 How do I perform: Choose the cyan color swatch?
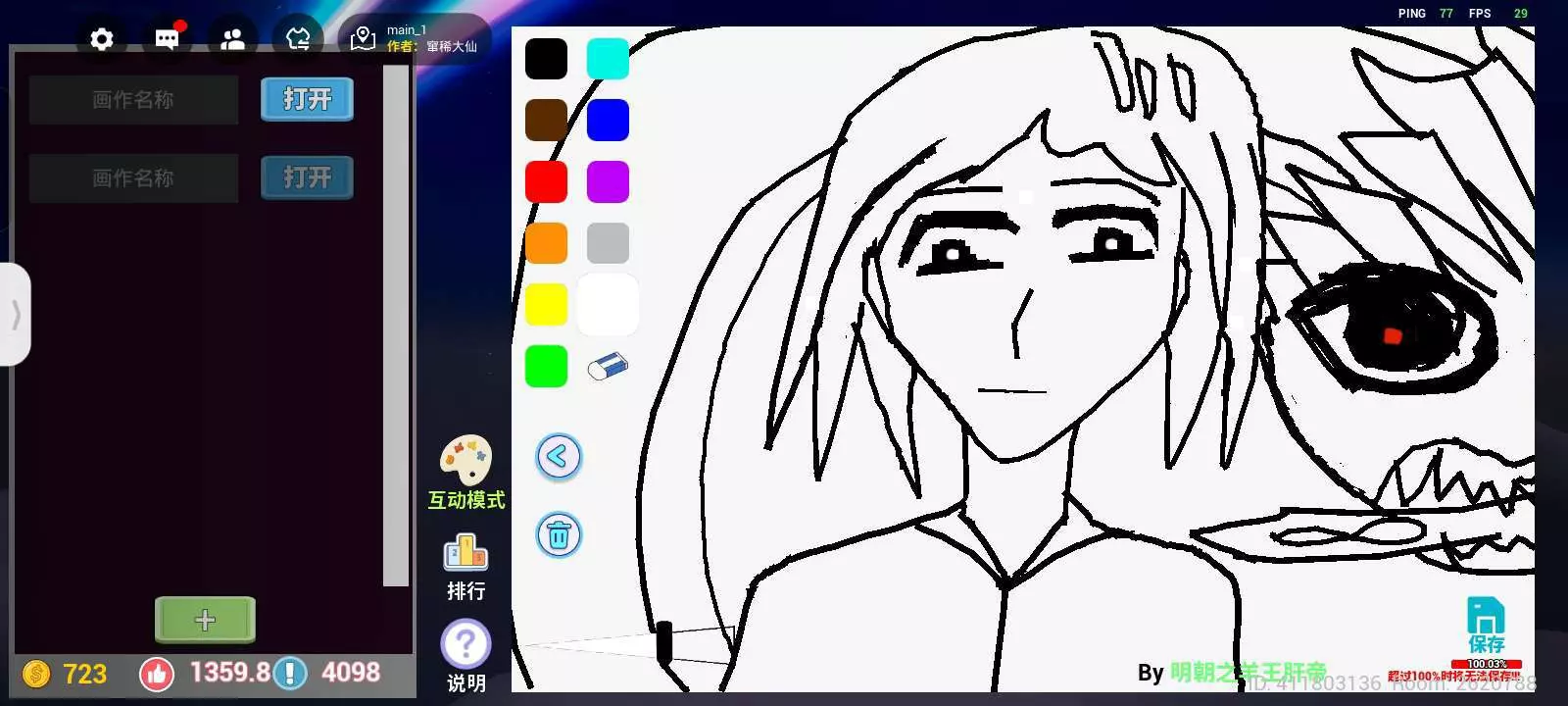tap(608, 59)
